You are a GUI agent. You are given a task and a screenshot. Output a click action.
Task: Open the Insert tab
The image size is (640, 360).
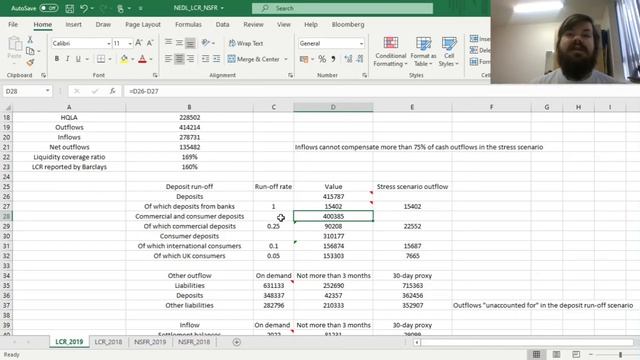[x=73, y=24]
